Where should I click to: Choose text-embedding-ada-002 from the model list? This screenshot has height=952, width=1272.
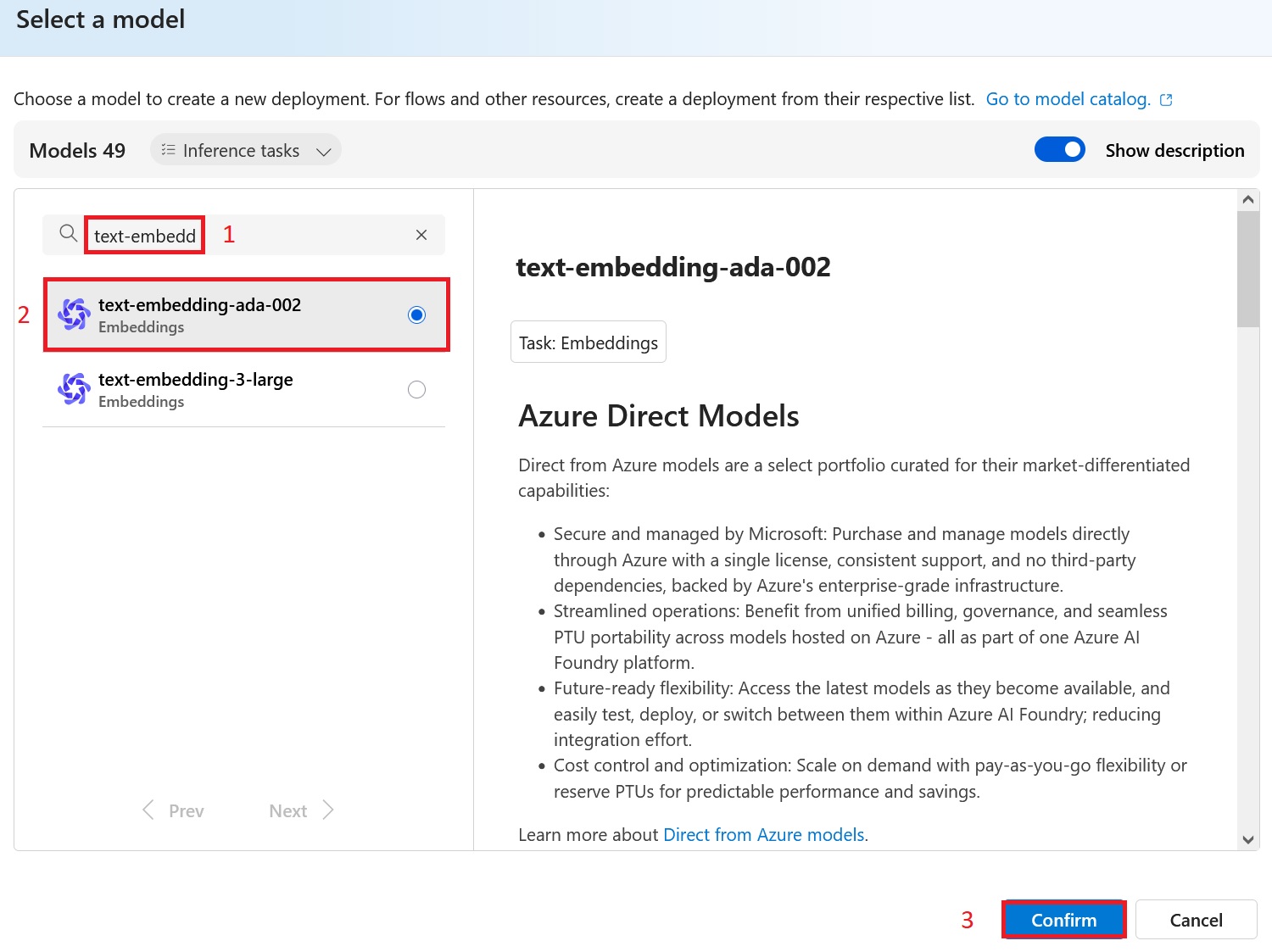click(200, 305)
